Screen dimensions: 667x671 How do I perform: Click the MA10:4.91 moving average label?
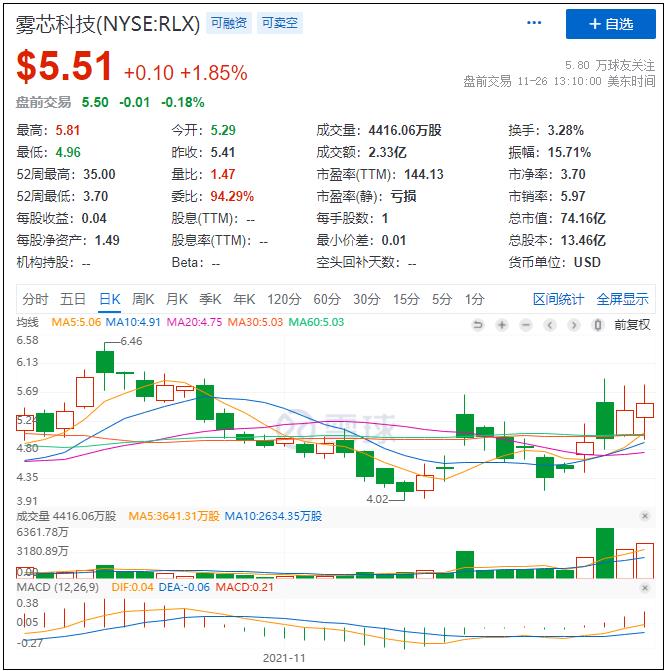pyautogui.click(x=133, y=322)
